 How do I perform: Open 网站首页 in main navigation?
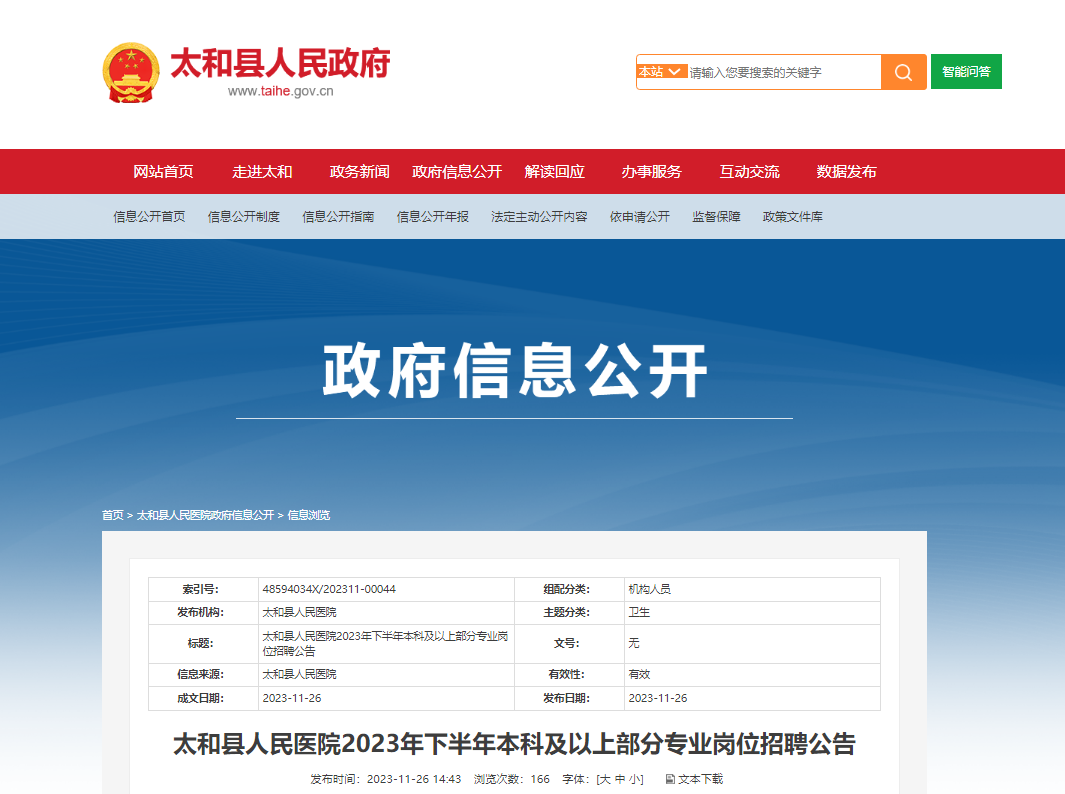pyautogui.click(x=164, y=172)
